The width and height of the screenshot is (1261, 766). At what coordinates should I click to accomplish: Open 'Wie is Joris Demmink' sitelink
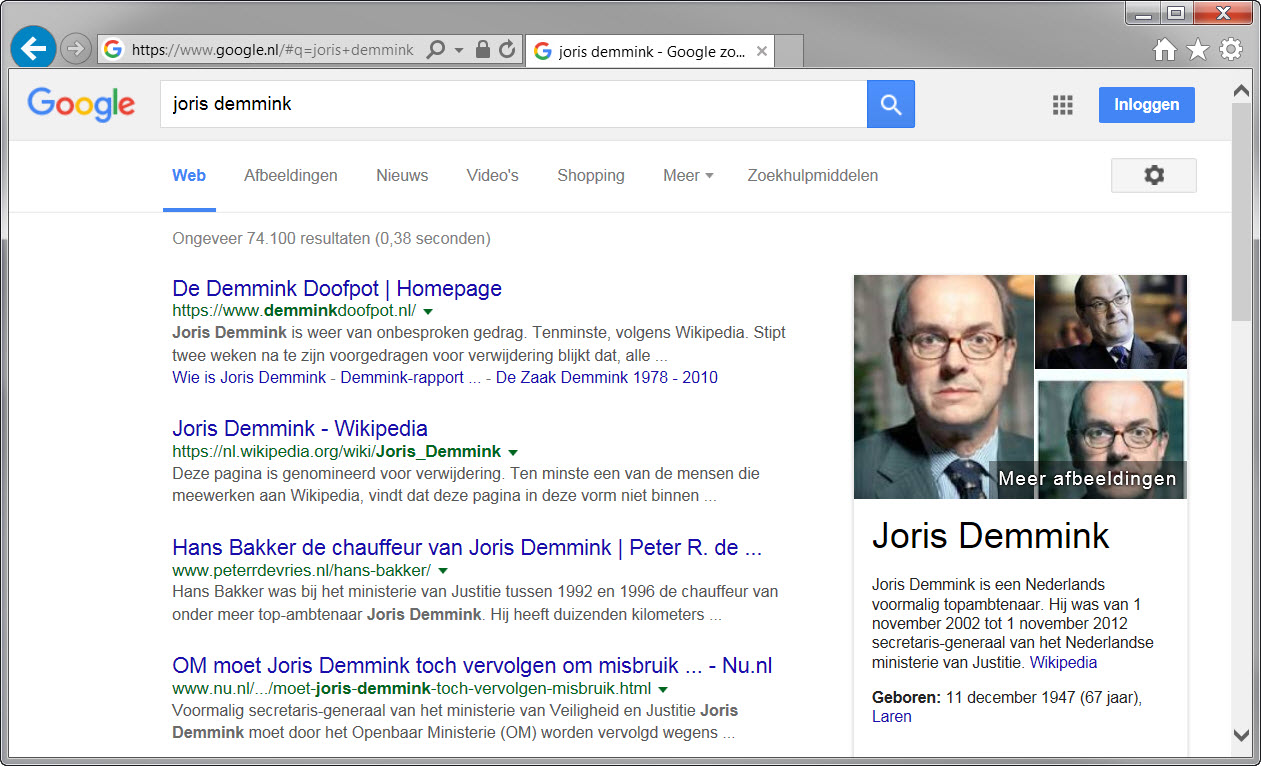point(249,378)
